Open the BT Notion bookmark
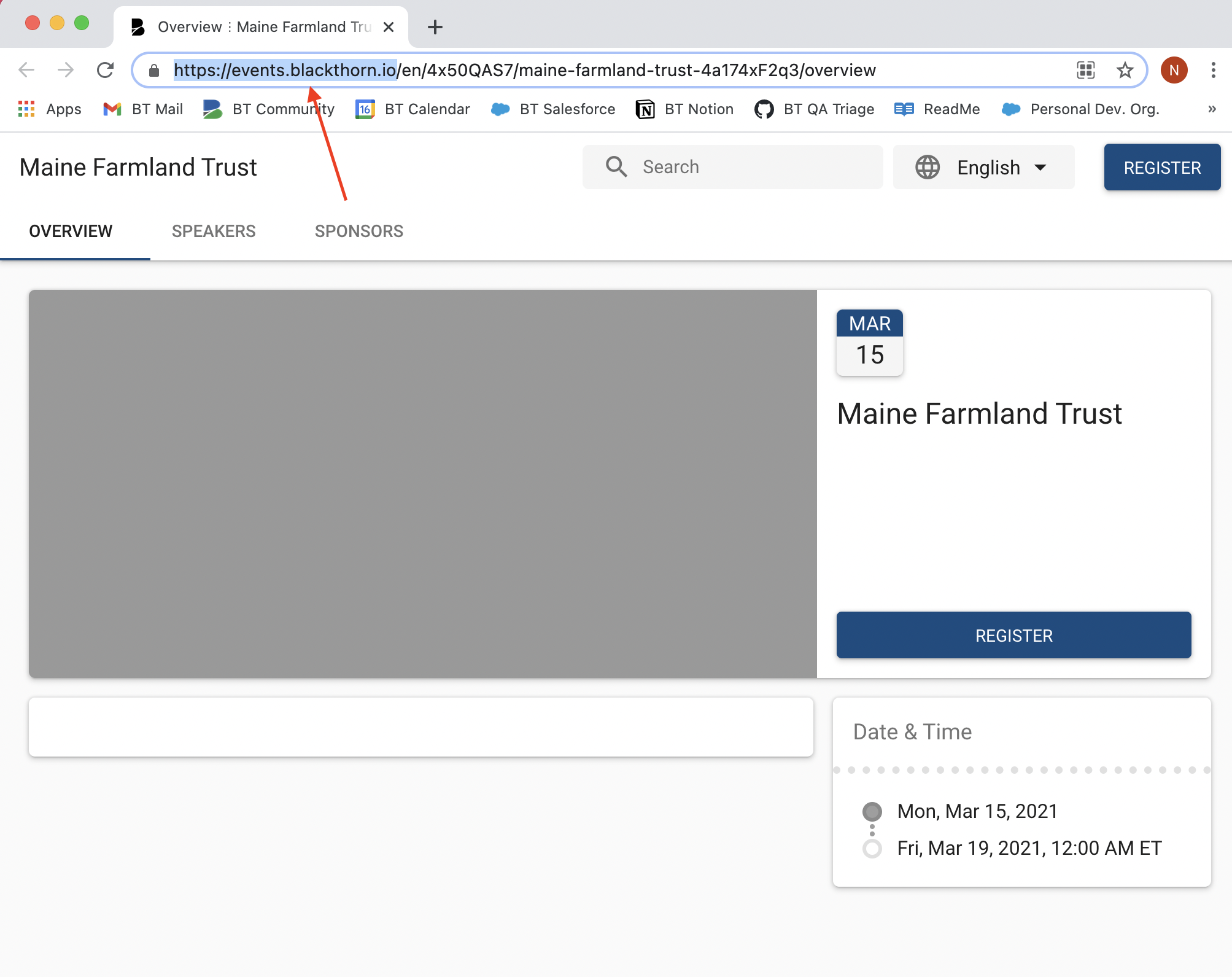This screenshot has width=1232, height=977. (x=685, y=109)
